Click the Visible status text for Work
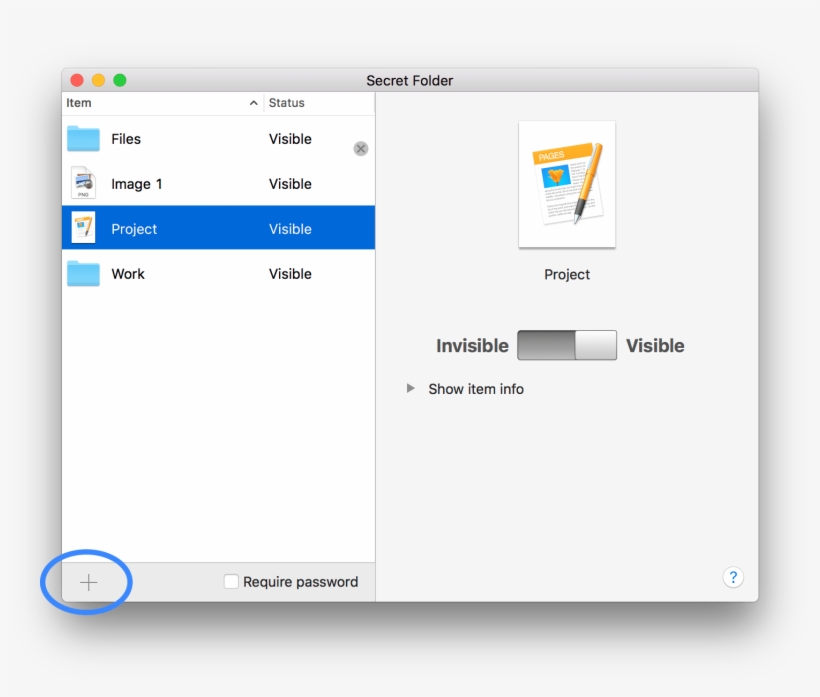The image size is (820, 697). [290, 273]
